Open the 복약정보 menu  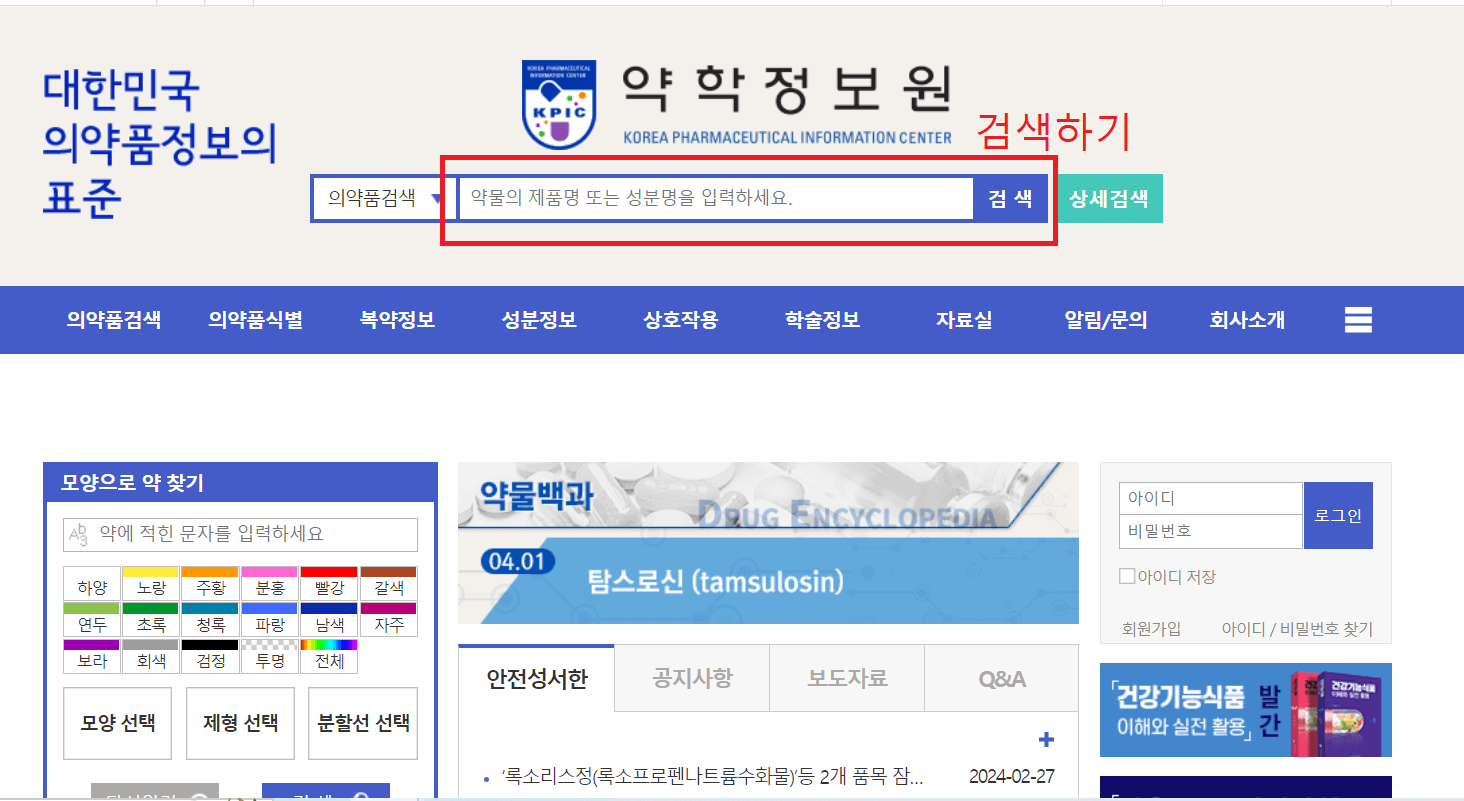(x=397, y=320)
